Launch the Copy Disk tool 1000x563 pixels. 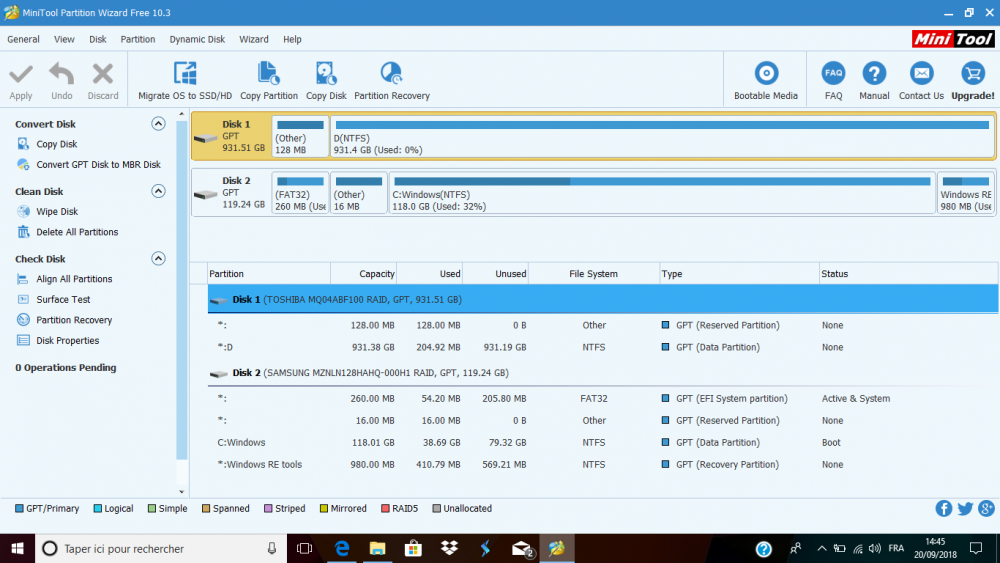326,74
